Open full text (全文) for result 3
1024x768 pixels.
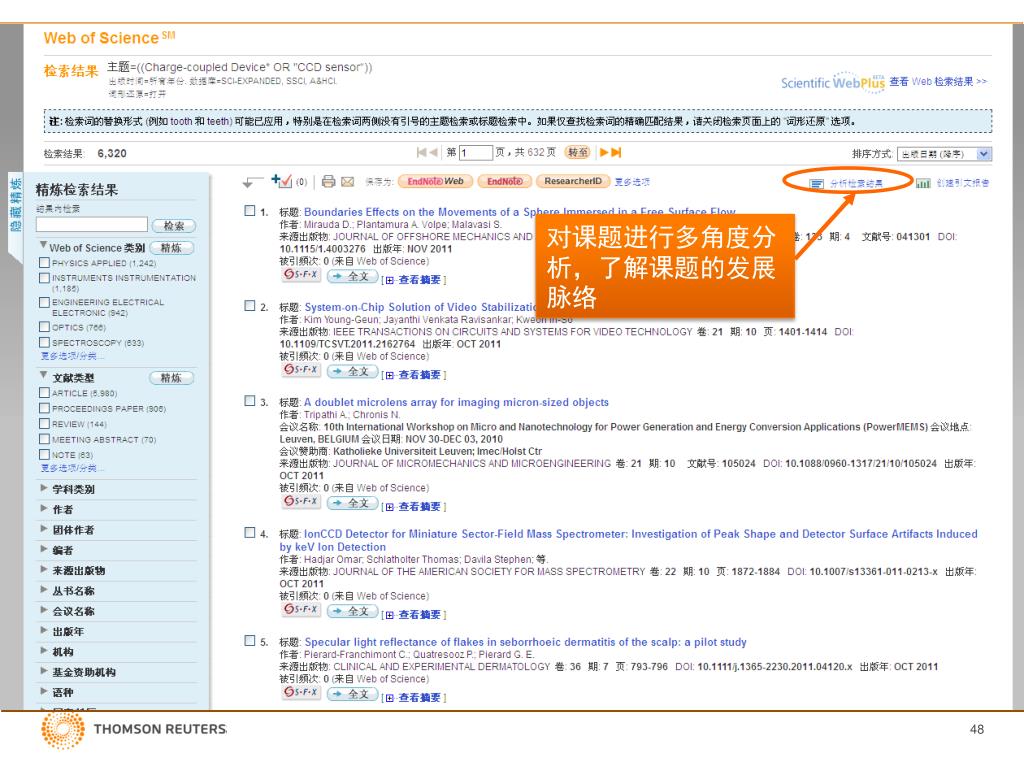pyautogui.click(x=353, y=504)
